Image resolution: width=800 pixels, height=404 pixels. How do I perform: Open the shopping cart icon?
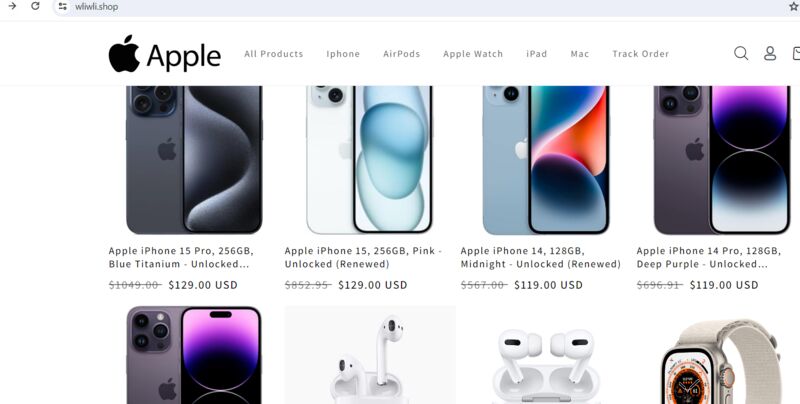pos(796,53)
